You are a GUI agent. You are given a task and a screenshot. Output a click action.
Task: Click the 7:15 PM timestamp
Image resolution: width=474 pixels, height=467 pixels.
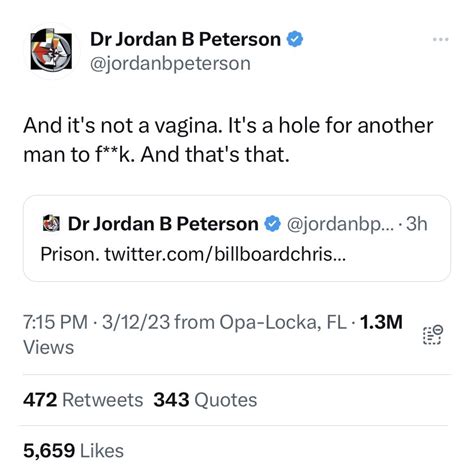pos(55,322)
